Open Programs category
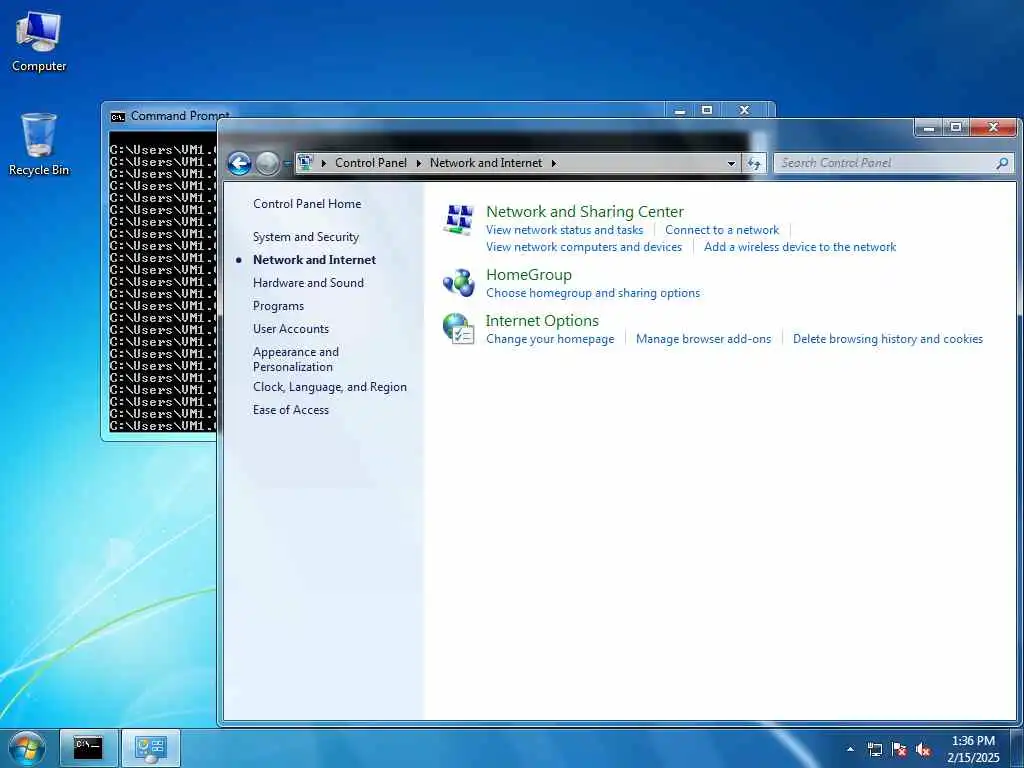The height and width of the screenshot is (768, 1024). point(278,306)
